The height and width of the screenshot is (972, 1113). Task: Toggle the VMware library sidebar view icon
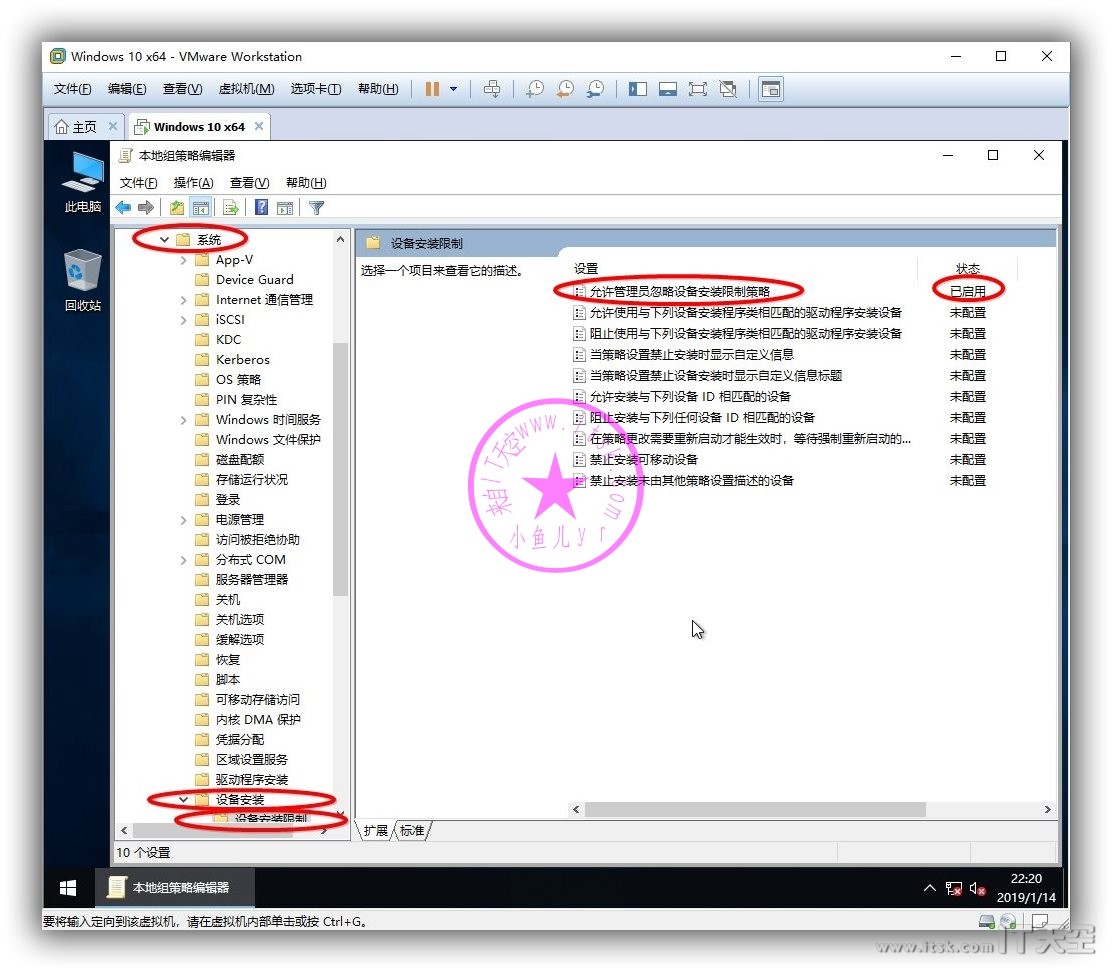pyautogui.click(x=637, y=89)
